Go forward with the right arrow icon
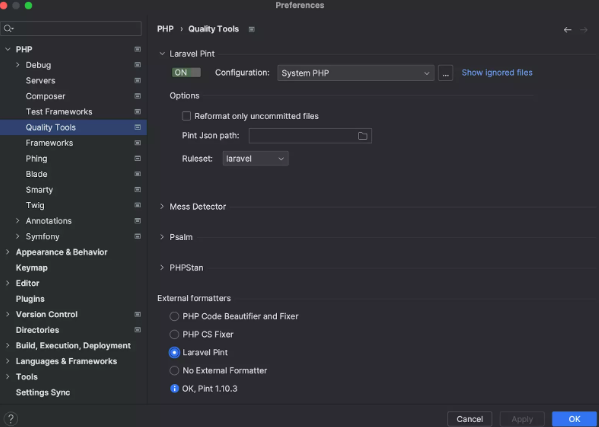Viewport: 599px width, 427px height. pos(584,29)
